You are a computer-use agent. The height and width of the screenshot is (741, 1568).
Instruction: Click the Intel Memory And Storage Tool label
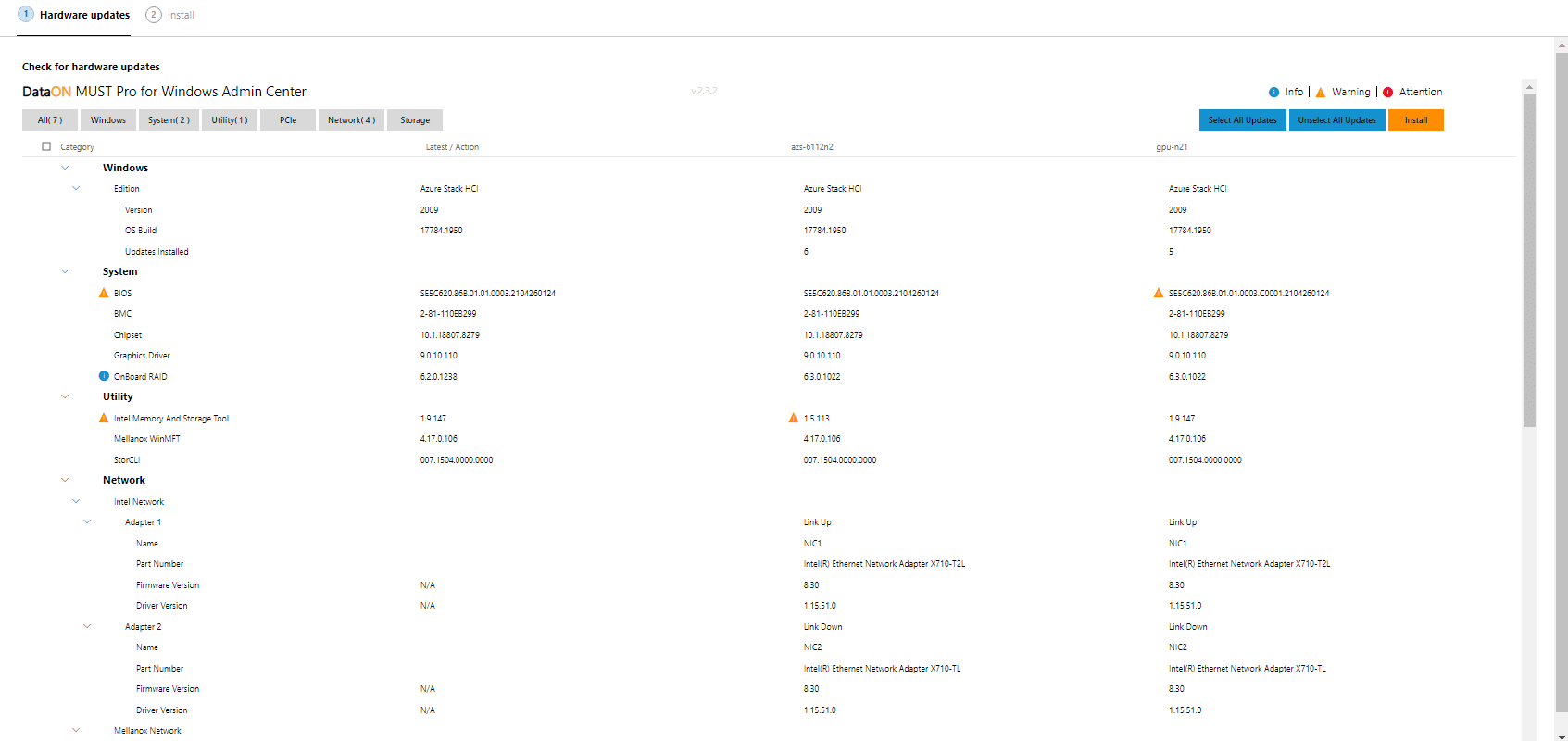pyautogui.click(x=171, y=419)
